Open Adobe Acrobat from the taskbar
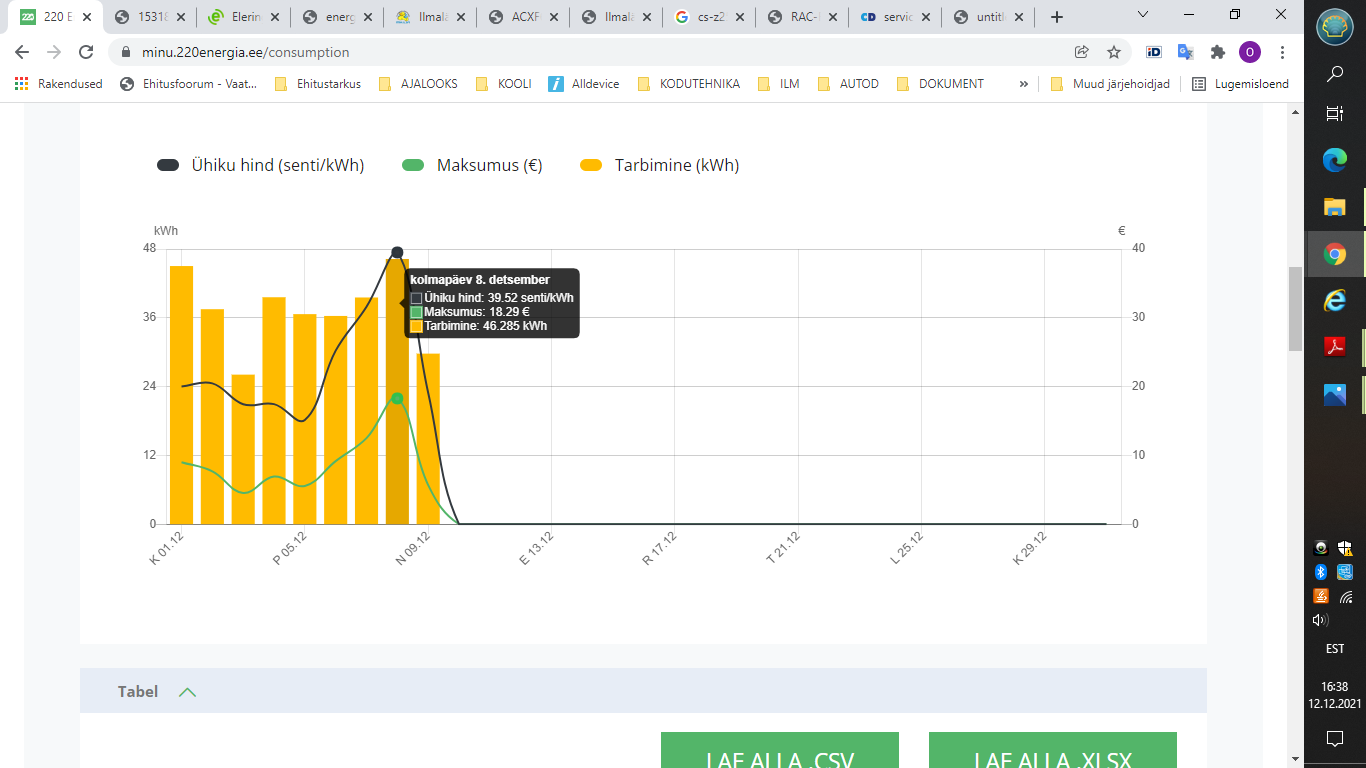The width and height of the screenshot is (1366, 768). pyautogui.click(x=1334, y=347)
